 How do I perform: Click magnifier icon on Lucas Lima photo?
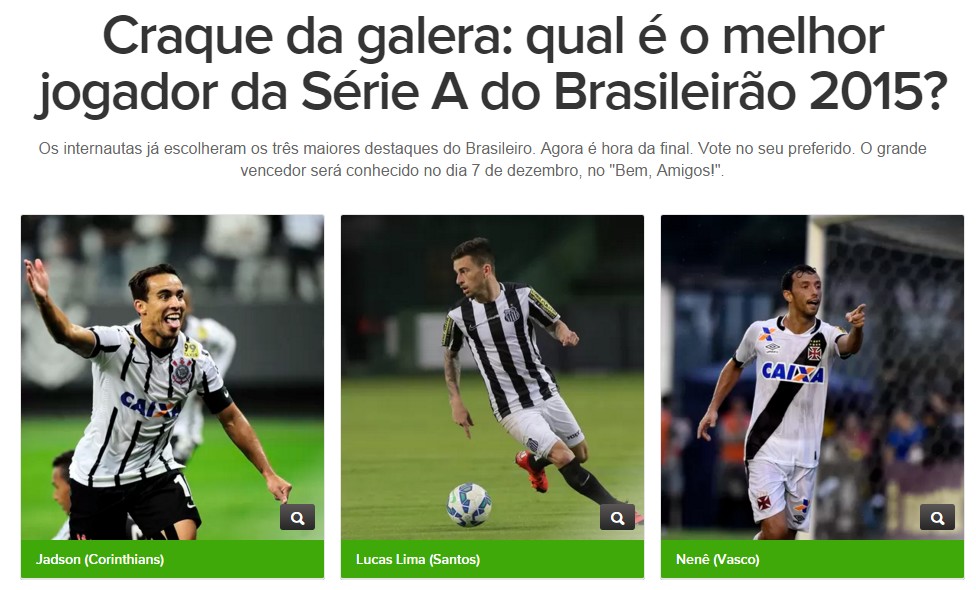coord(617,517)
